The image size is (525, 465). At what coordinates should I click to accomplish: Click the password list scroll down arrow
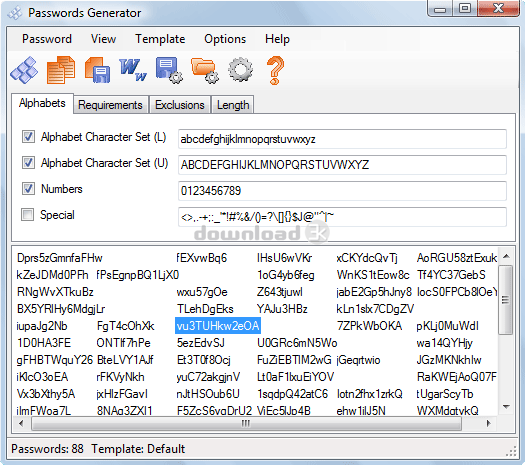(x=506, y=407)
